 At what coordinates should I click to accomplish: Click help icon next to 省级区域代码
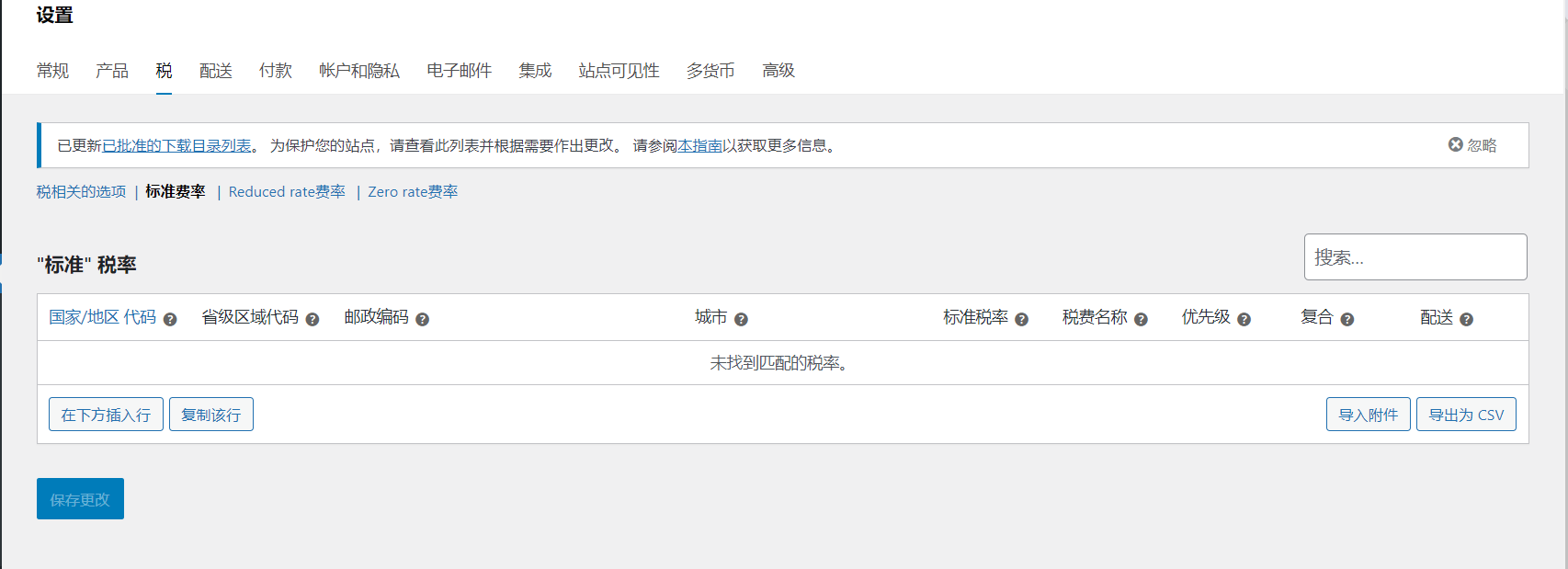312,320
